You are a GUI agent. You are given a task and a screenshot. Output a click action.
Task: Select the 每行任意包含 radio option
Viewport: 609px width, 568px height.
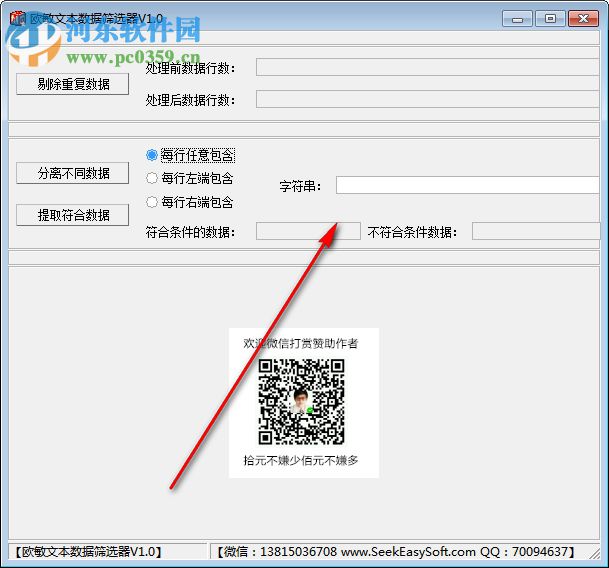pyautogui.click(x=190, y=155)
